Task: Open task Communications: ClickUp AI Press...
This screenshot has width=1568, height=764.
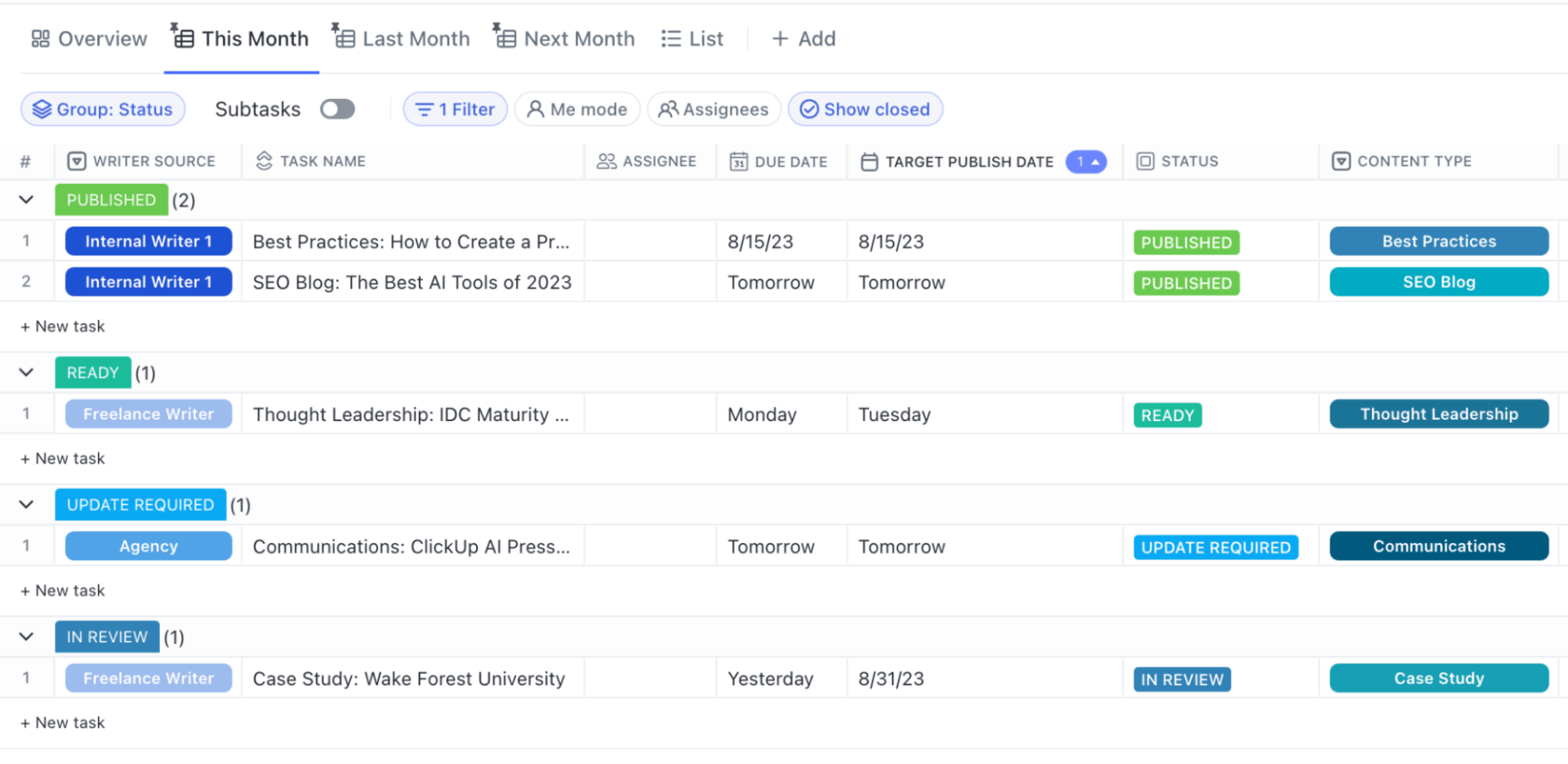Action: click(411, 547)
